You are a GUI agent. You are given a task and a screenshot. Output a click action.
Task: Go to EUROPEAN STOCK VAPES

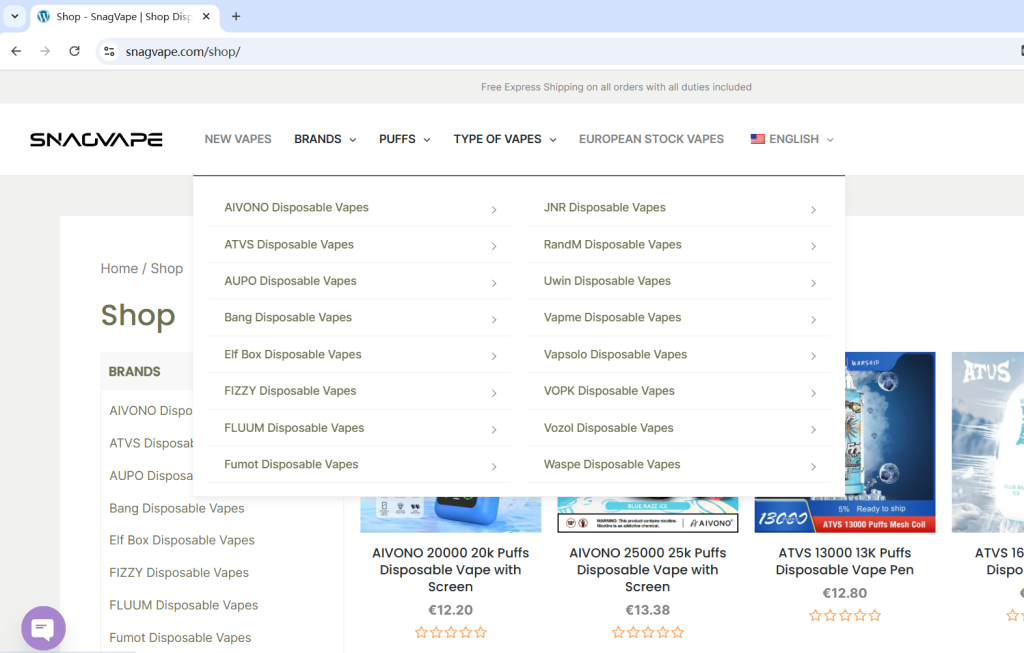651,139
